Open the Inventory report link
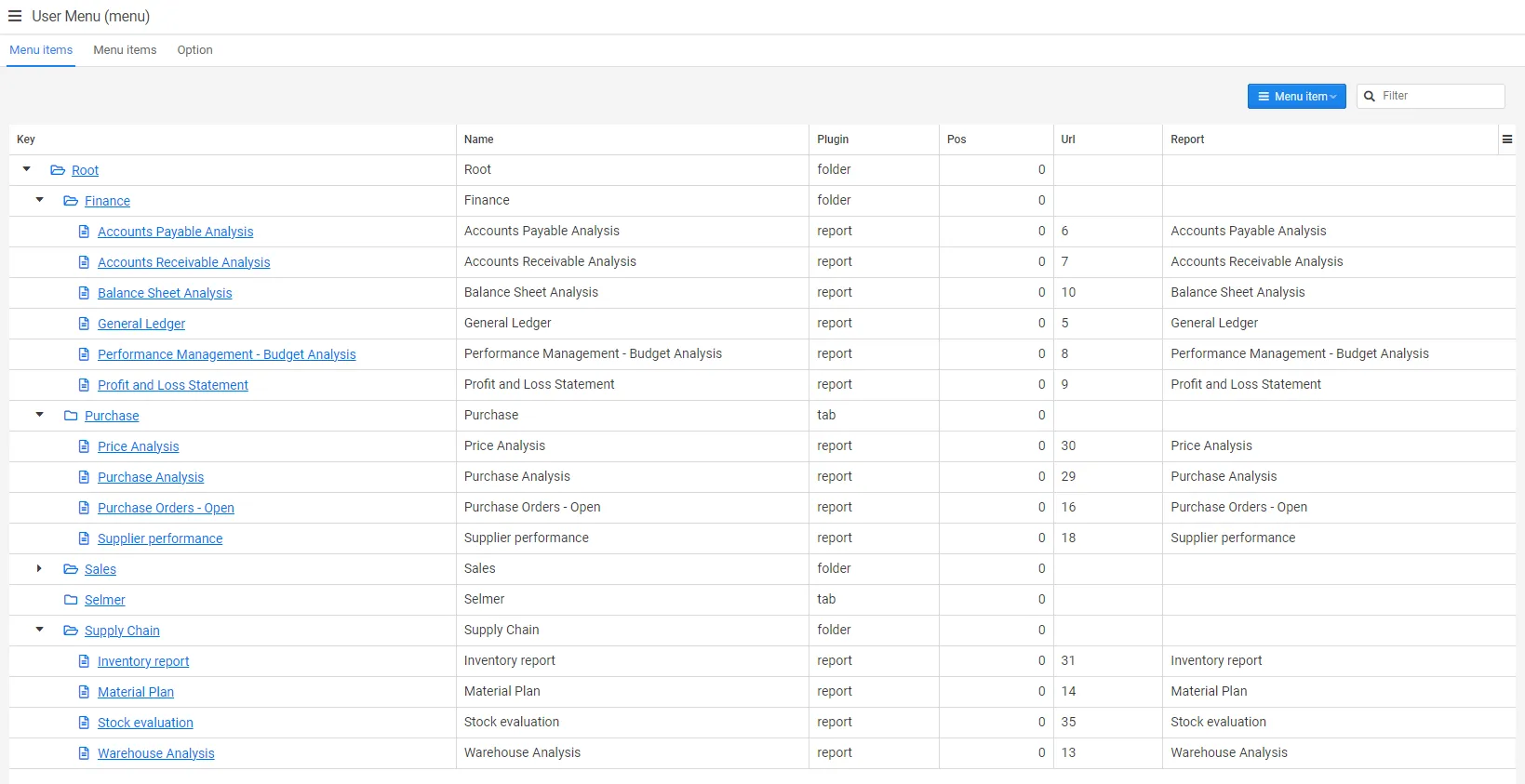Viewport: 1525px width, 784px height. [143, 661]
